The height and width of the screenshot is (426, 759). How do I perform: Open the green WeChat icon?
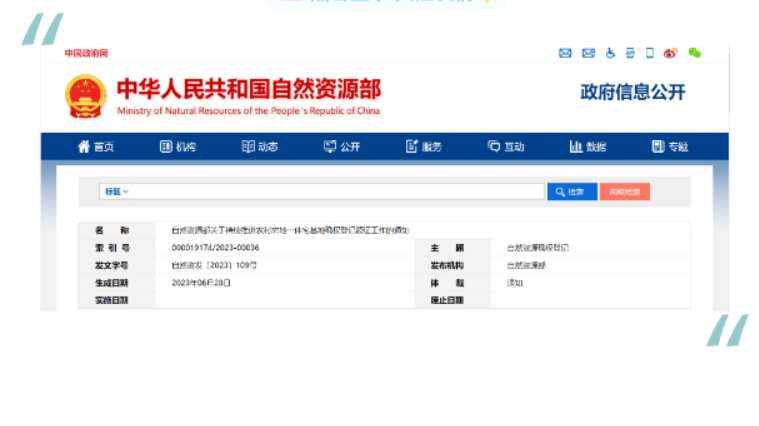pos(695,53)
